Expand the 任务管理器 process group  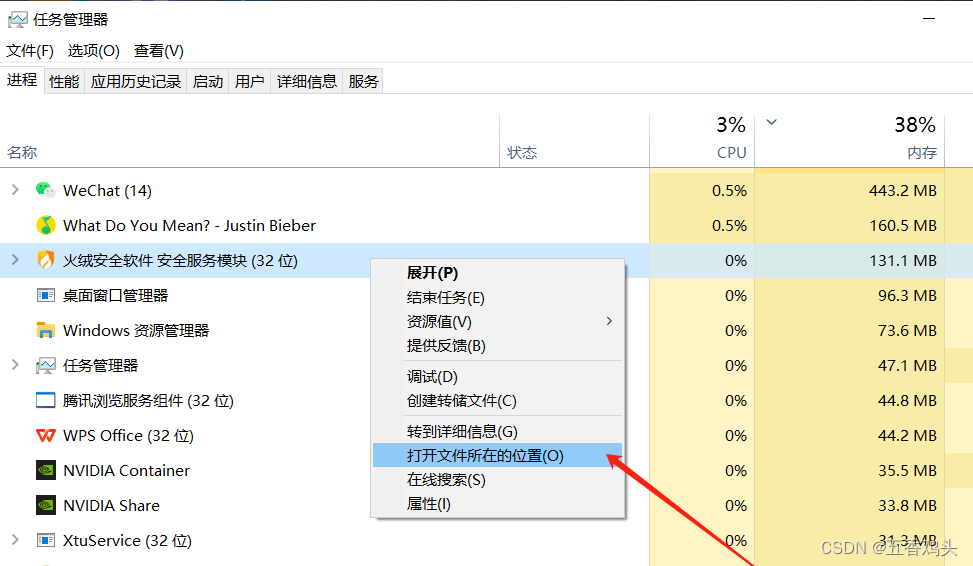coord(15,365)
